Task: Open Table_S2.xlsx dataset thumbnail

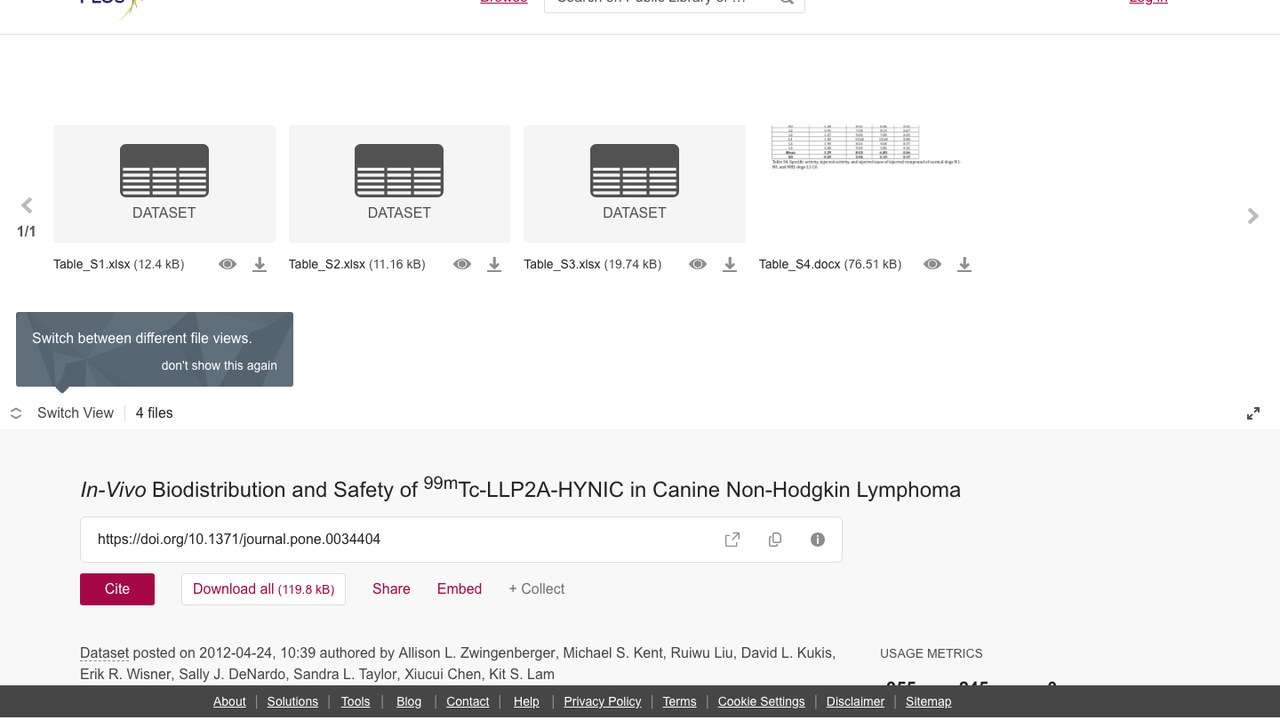Action: [399, 183]
